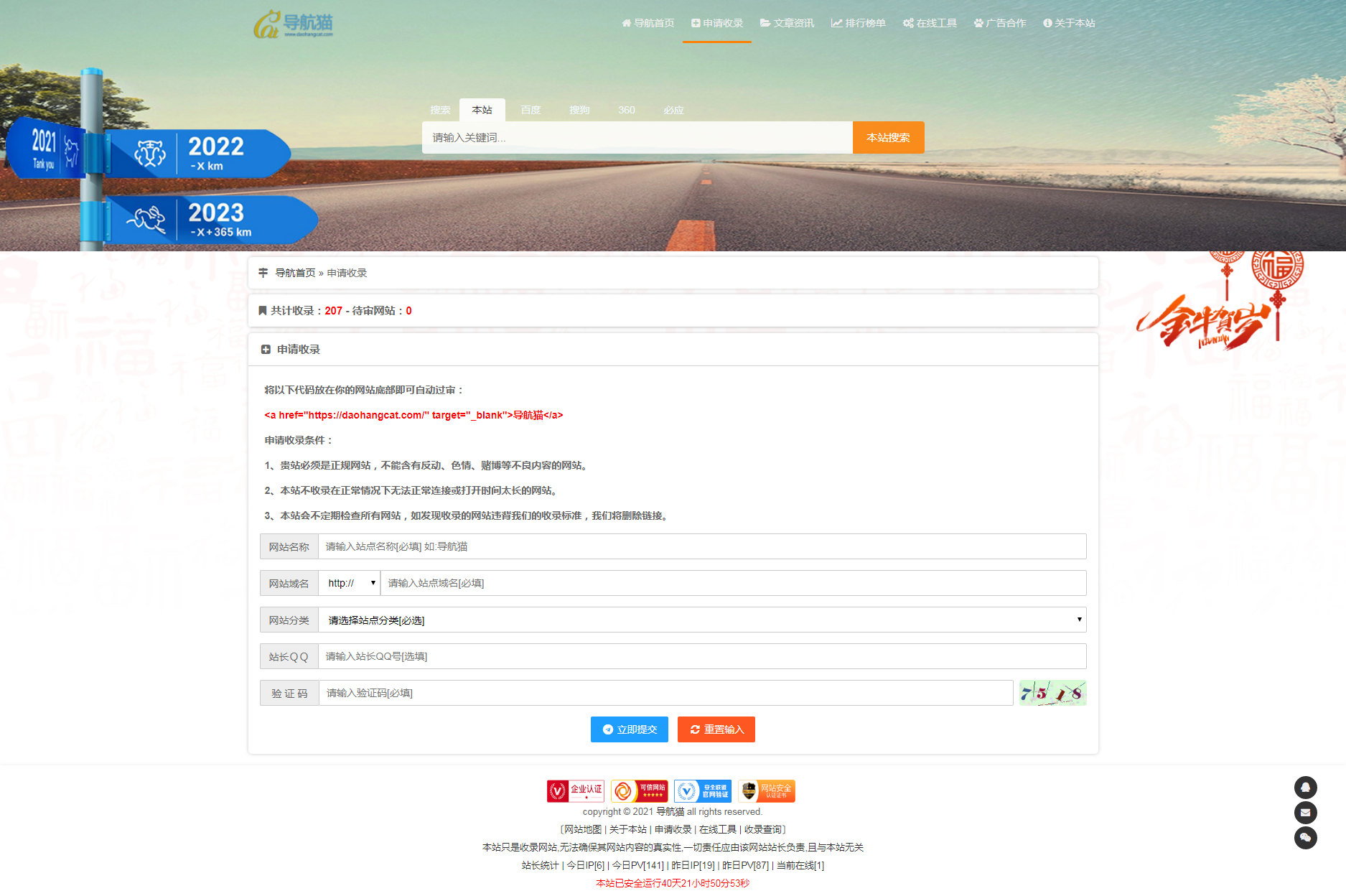Open the 排行榜单 menu item

point(858,22)
